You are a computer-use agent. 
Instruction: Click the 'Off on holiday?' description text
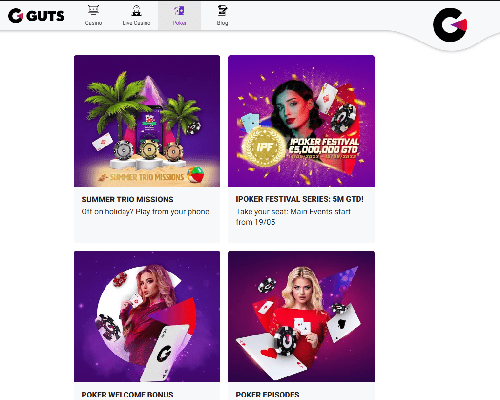coord(145,212)
